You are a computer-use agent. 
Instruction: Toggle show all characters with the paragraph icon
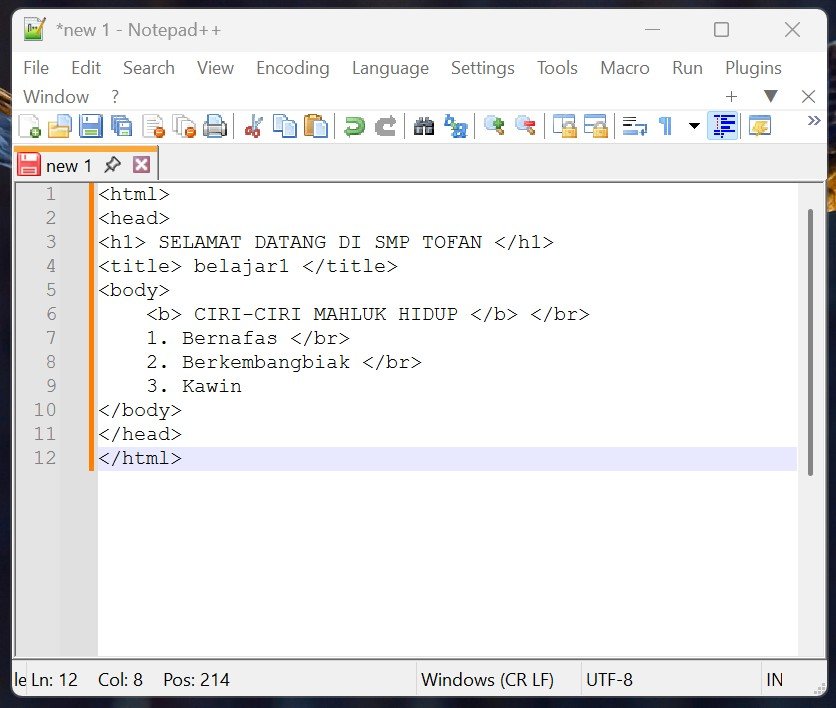(663, 125)
